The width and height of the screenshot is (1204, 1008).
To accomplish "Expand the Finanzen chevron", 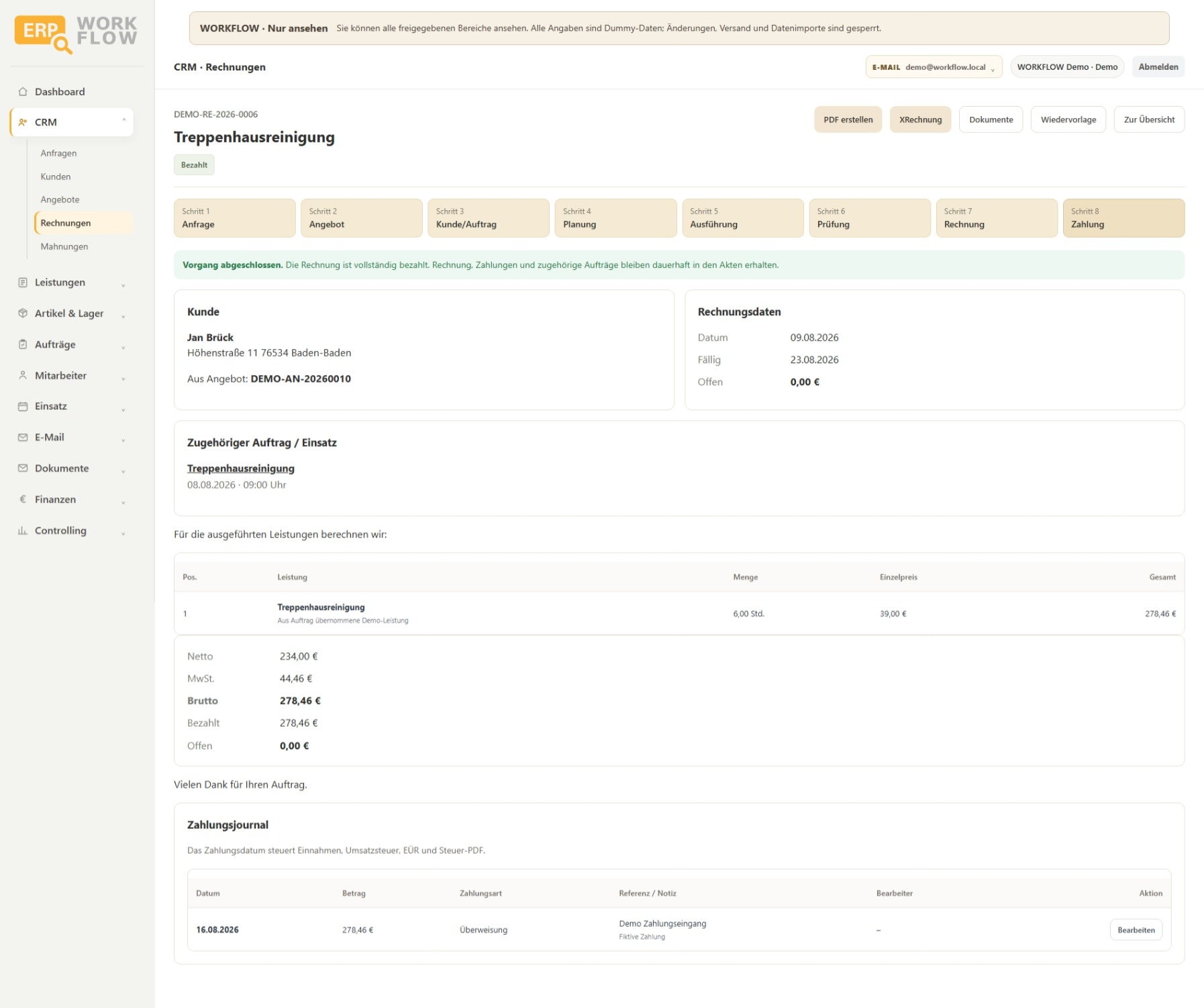I will coord(123,501).
